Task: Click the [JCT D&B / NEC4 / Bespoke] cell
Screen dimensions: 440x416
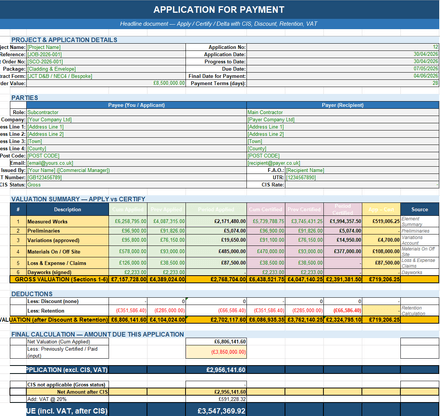Action: pyautogui.click(x=106, y=76)
